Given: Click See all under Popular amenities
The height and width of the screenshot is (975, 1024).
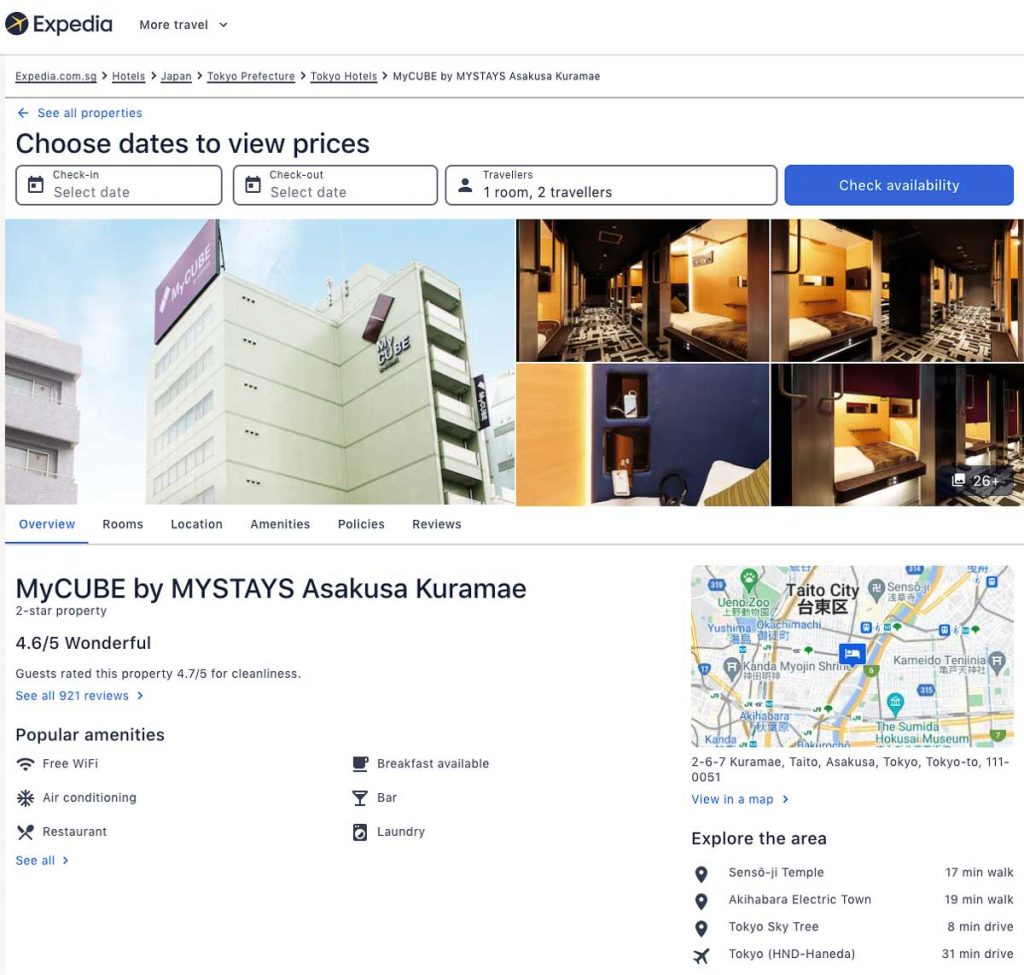Looking at the screenshot, I should tap(35, 860).
